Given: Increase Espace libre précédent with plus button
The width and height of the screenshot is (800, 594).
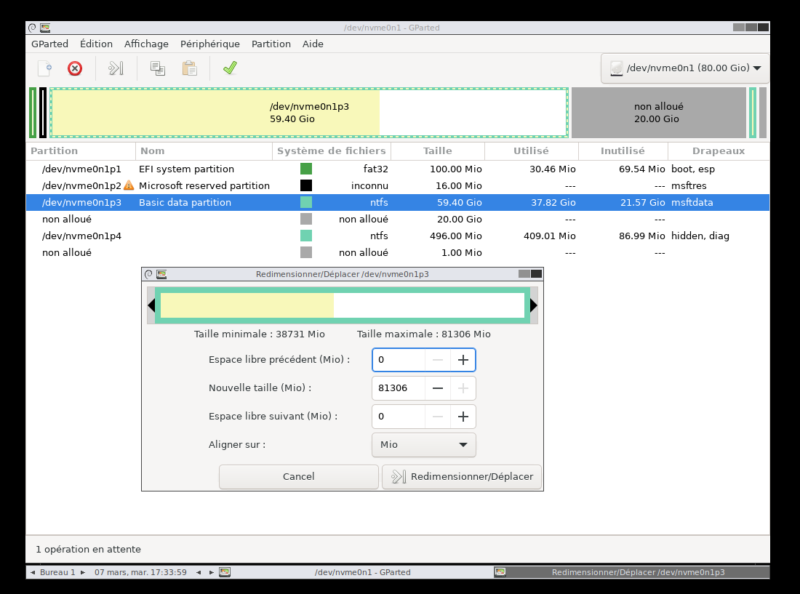Looking at the screenshot, I should pos(463,360).
